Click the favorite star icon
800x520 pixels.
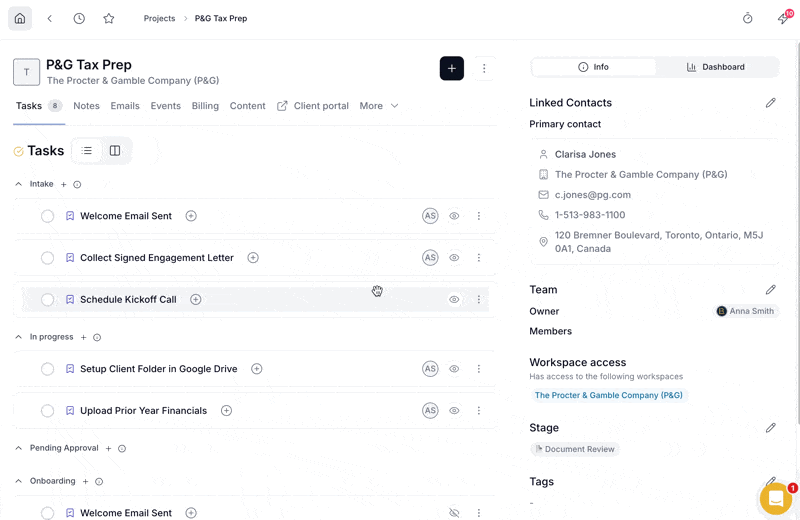(109, 18)
